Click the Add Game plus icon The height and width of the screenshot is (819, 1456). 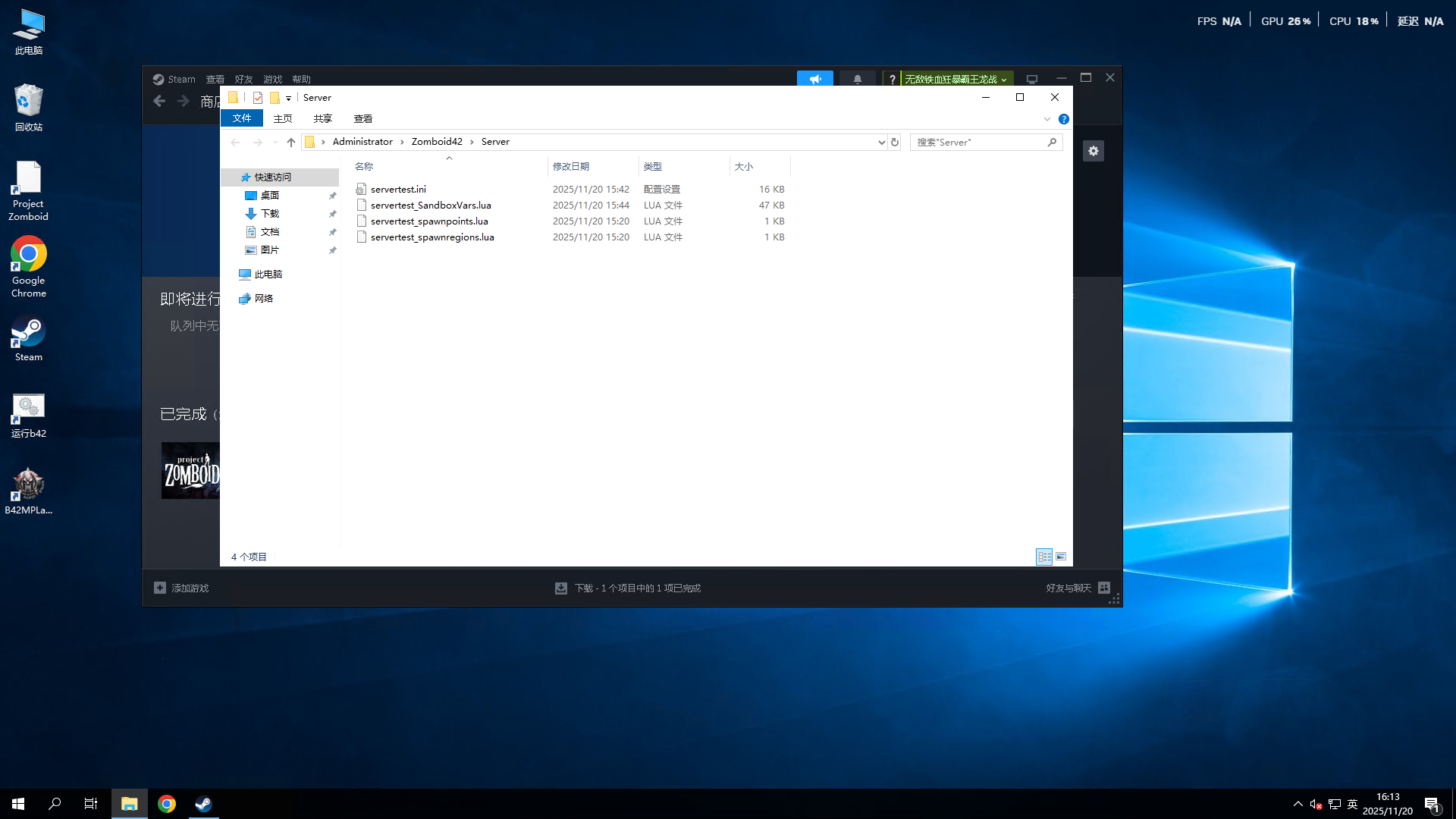[x=160, y=588]
